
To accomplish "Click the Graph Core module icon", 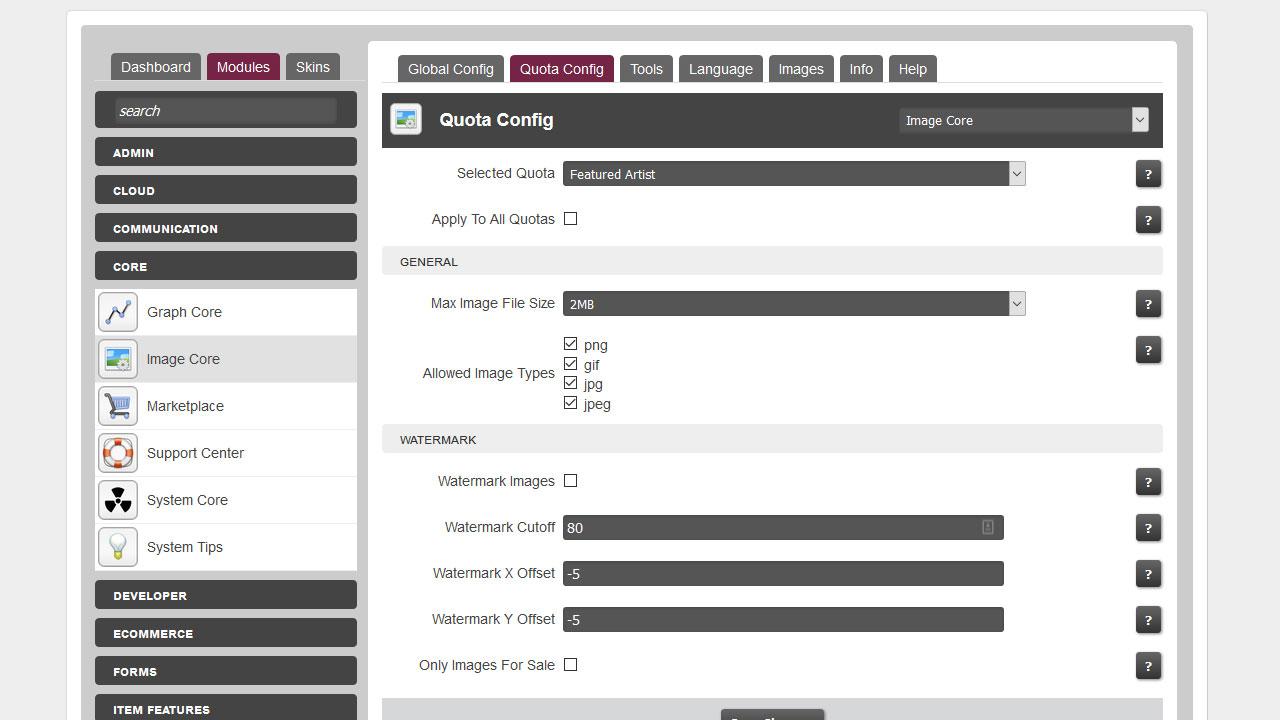I will tap(118, 312).
